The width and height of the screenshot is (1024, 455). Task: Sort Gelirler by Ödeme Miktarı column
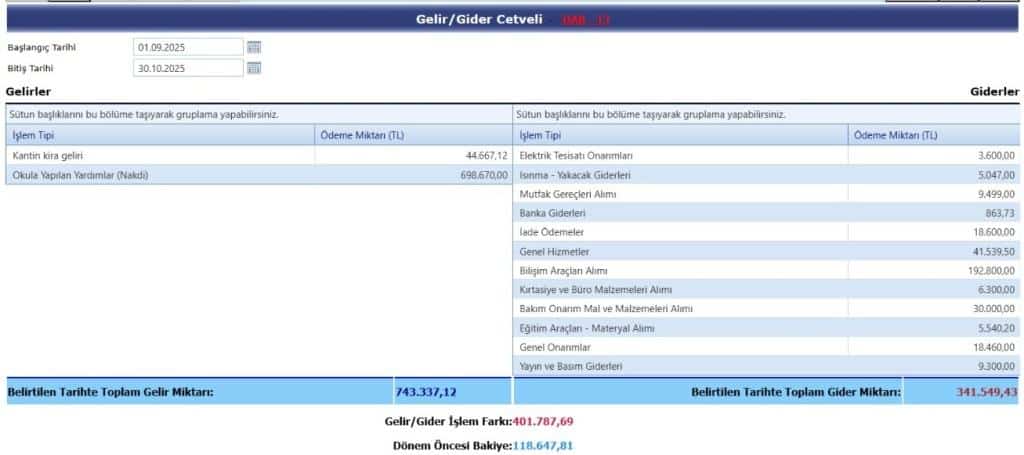(413, 135)
